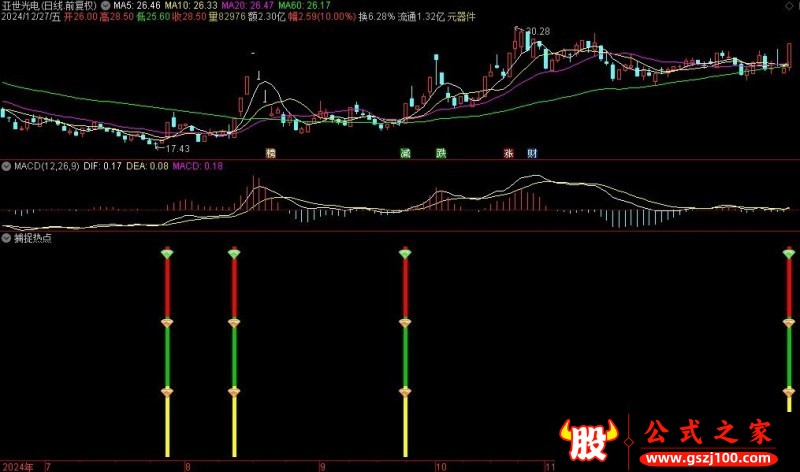Click the DIF: 0.17 value
Image resolution: width=800 pixels, height=472 pixels.
coord(102,166)
